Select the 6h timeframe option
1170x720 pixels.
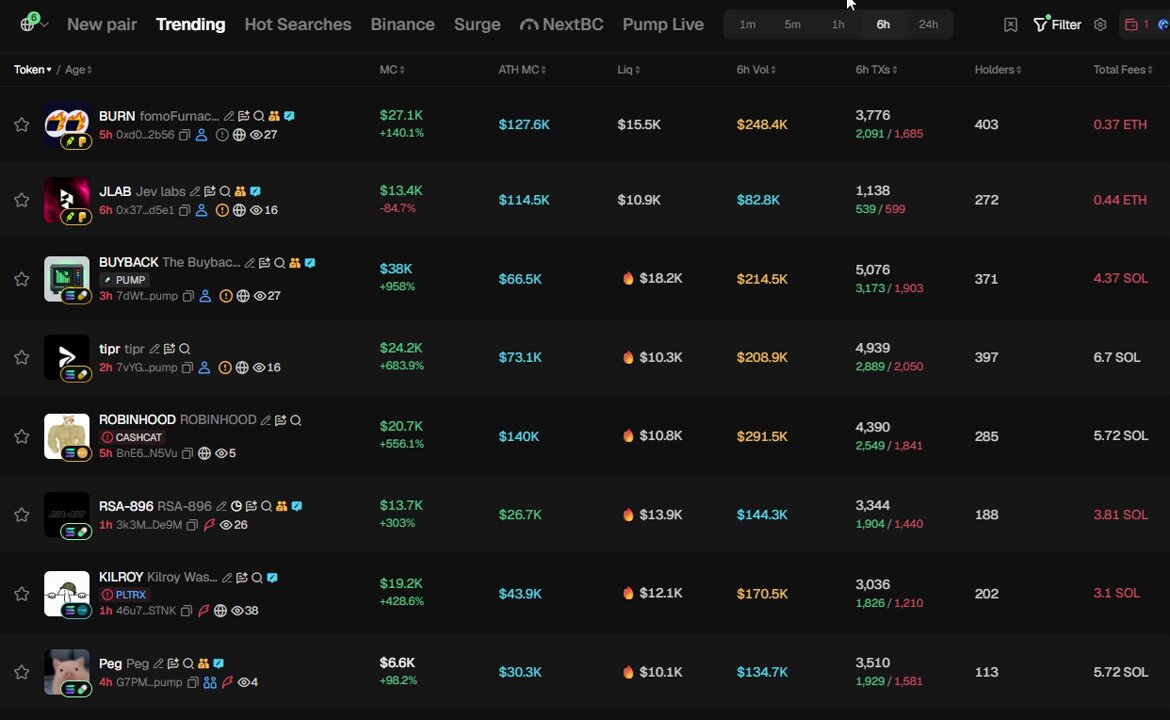tap(883, 25)
